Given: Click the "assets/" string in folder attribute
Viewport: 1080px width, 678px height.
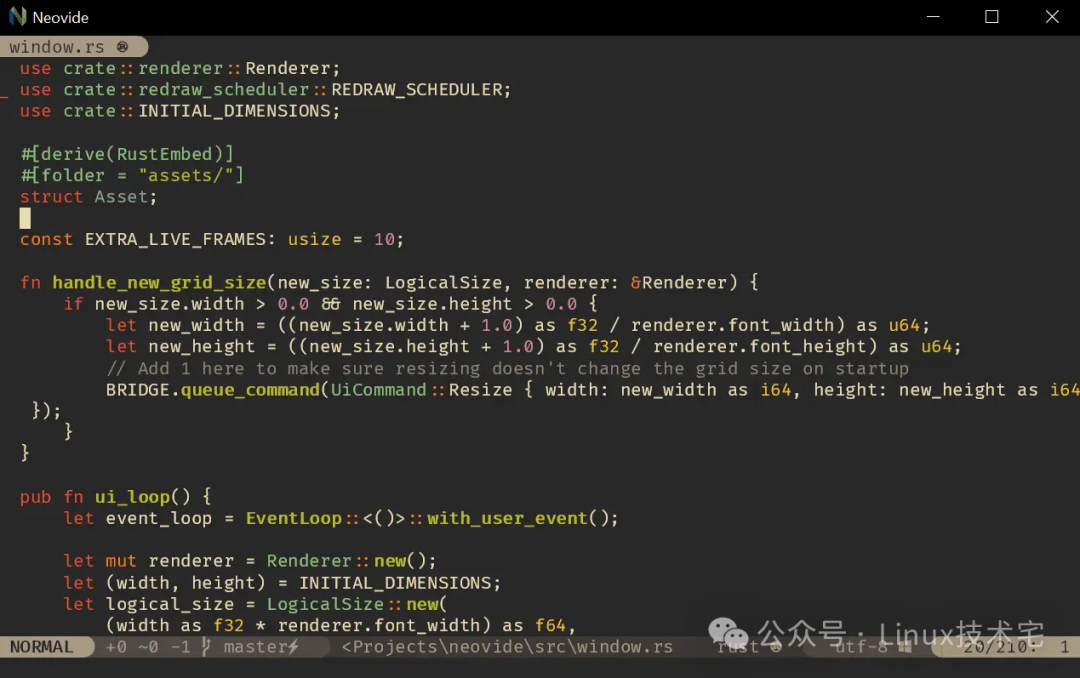Looking at the screenshot, I should coord(187,176).
